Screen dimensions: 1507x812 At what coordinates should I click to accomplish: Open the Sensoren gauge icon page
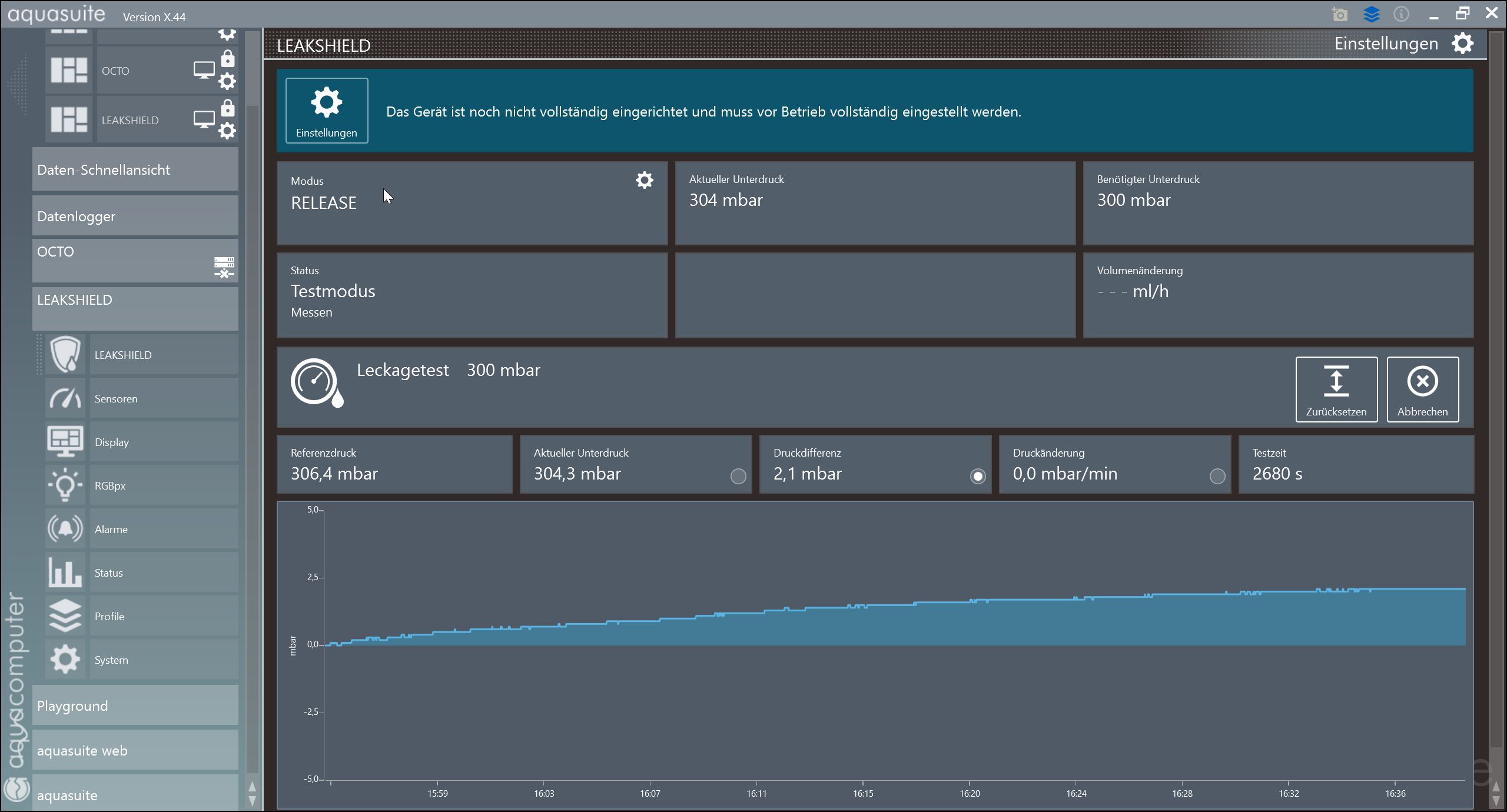[x=65, y=398]
